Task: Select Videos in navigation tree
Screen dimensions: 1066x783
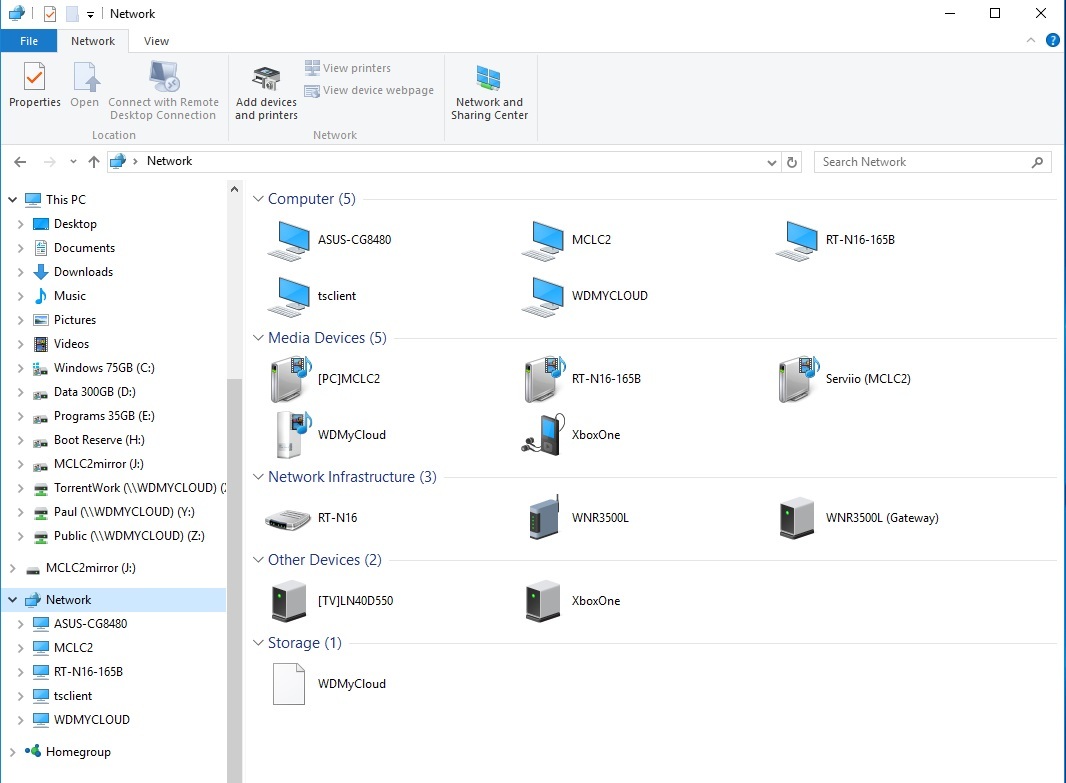Action: click(x=71, y=344)
